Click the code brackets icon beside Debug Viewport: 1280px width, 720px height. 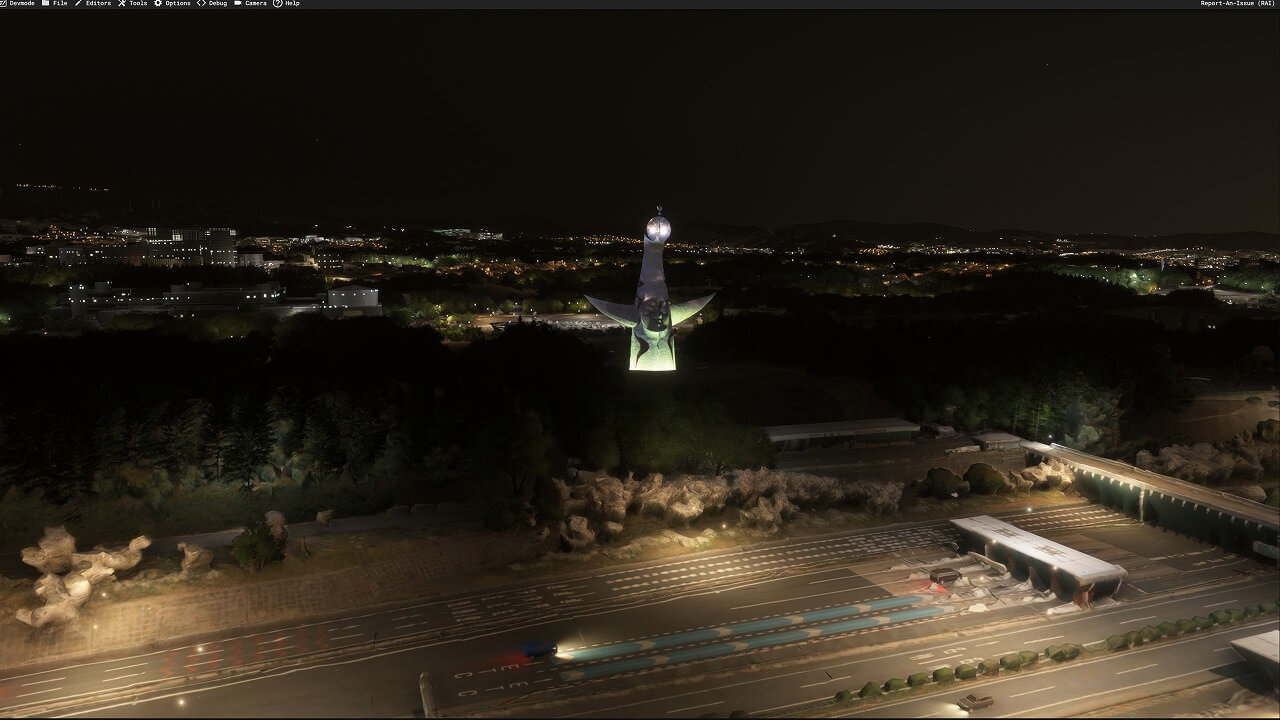click(201, 4)
